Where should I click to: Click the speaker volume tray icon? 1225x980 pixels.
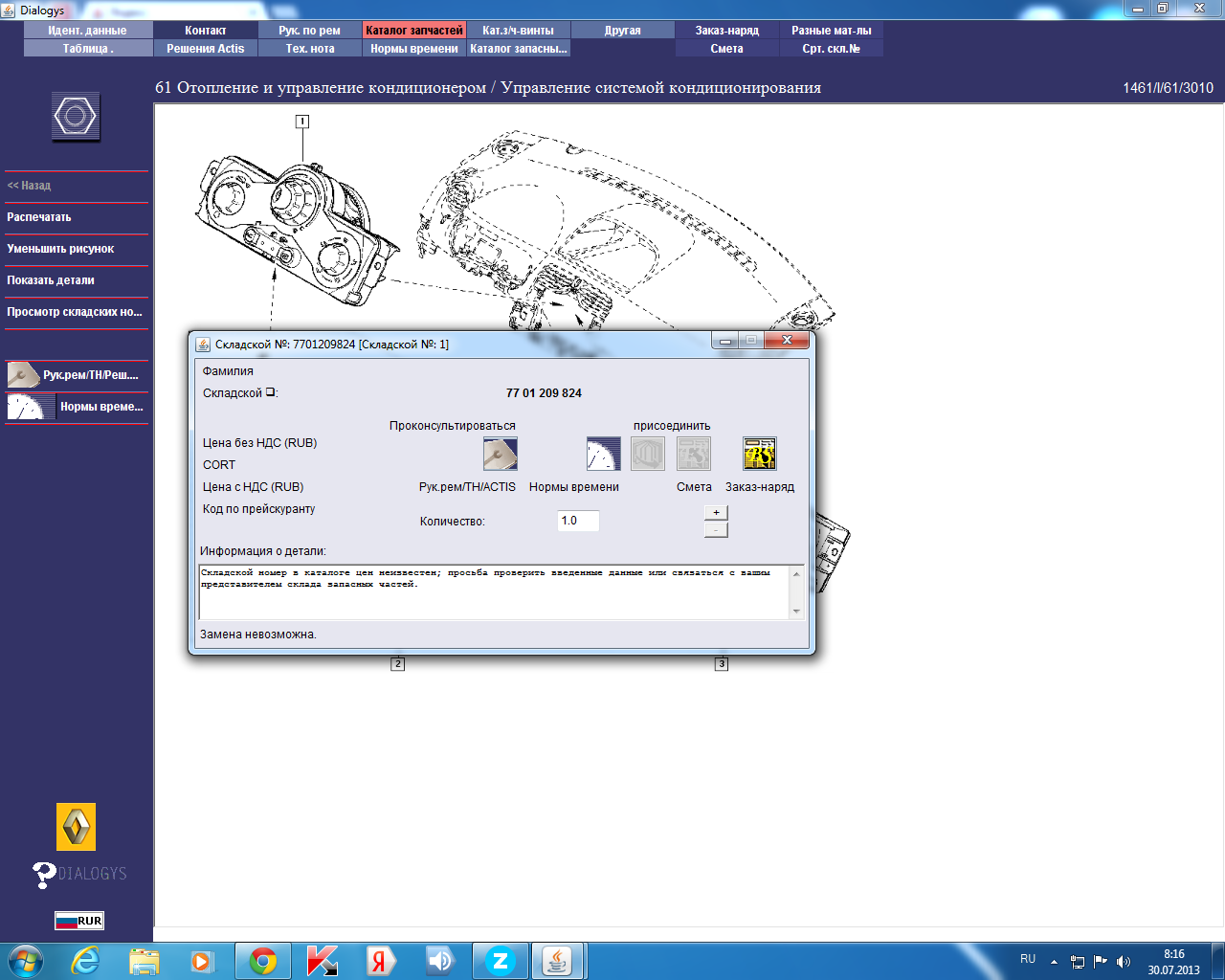(x=1124, y=962)
